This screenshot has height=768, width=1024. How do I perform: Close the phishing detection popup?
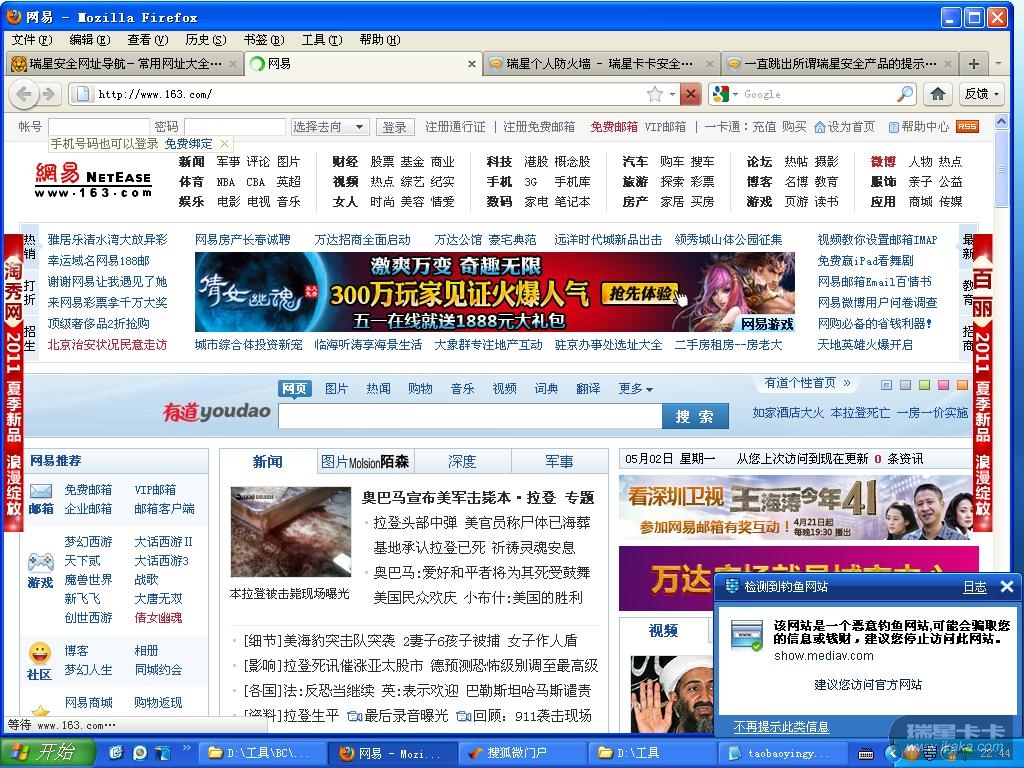coord(1006,586)
